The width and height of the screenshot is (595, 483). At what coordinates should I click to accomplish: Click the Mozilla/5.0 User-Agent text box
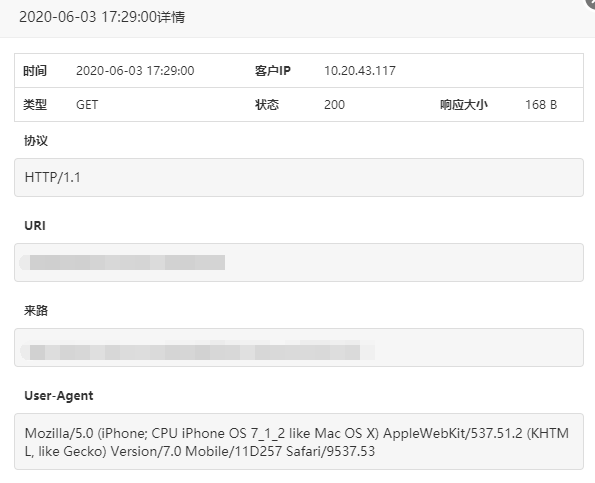click(299, 442)
